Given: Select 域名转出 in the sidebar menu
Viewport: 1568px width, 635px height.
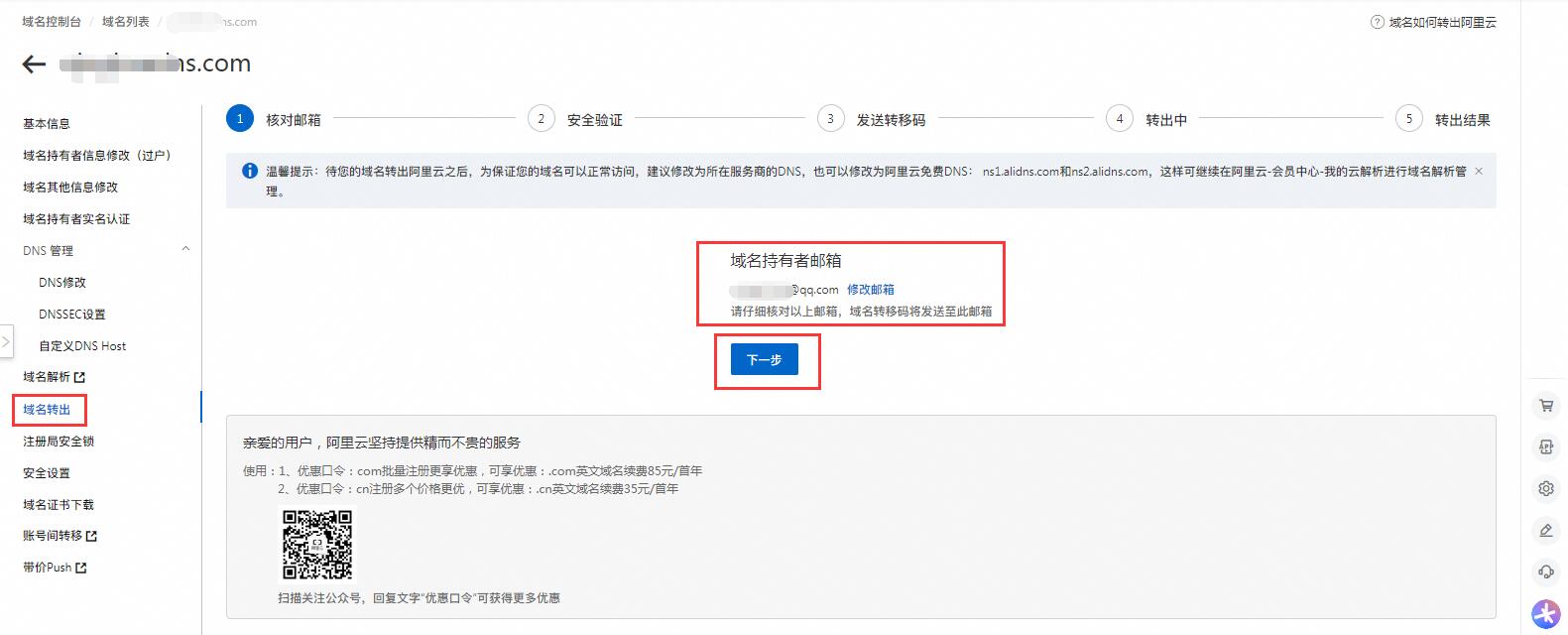Looking at the screenshot, I should [x=47, y=410].
